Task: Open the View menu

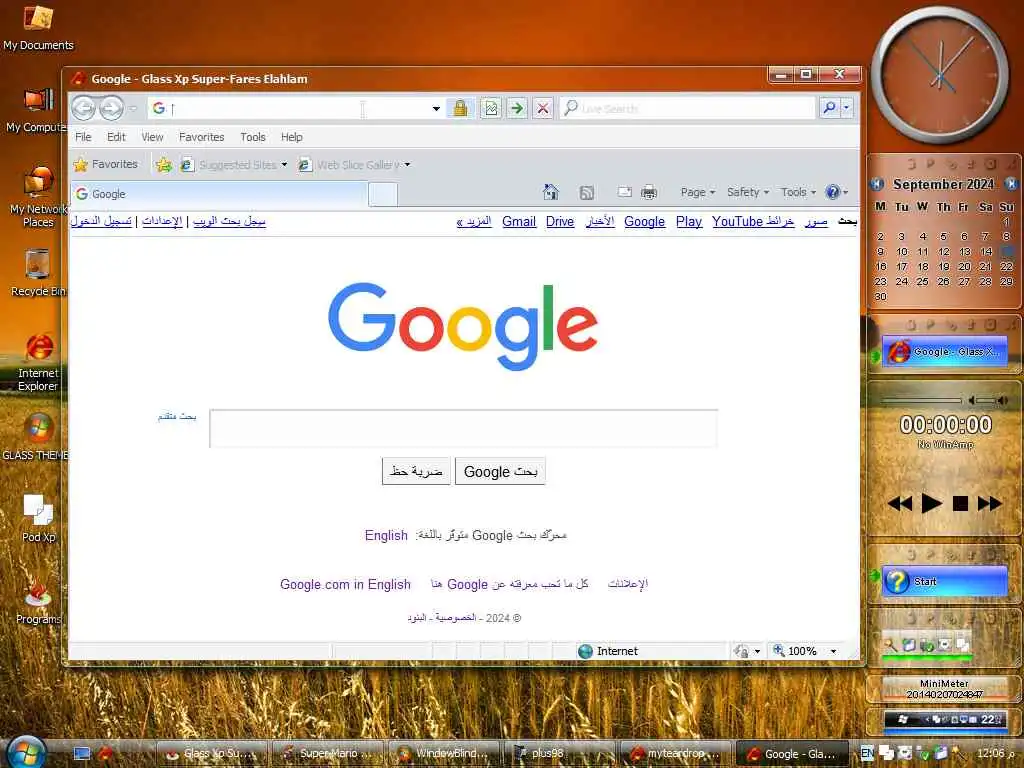Action: [x=152, y=137]
